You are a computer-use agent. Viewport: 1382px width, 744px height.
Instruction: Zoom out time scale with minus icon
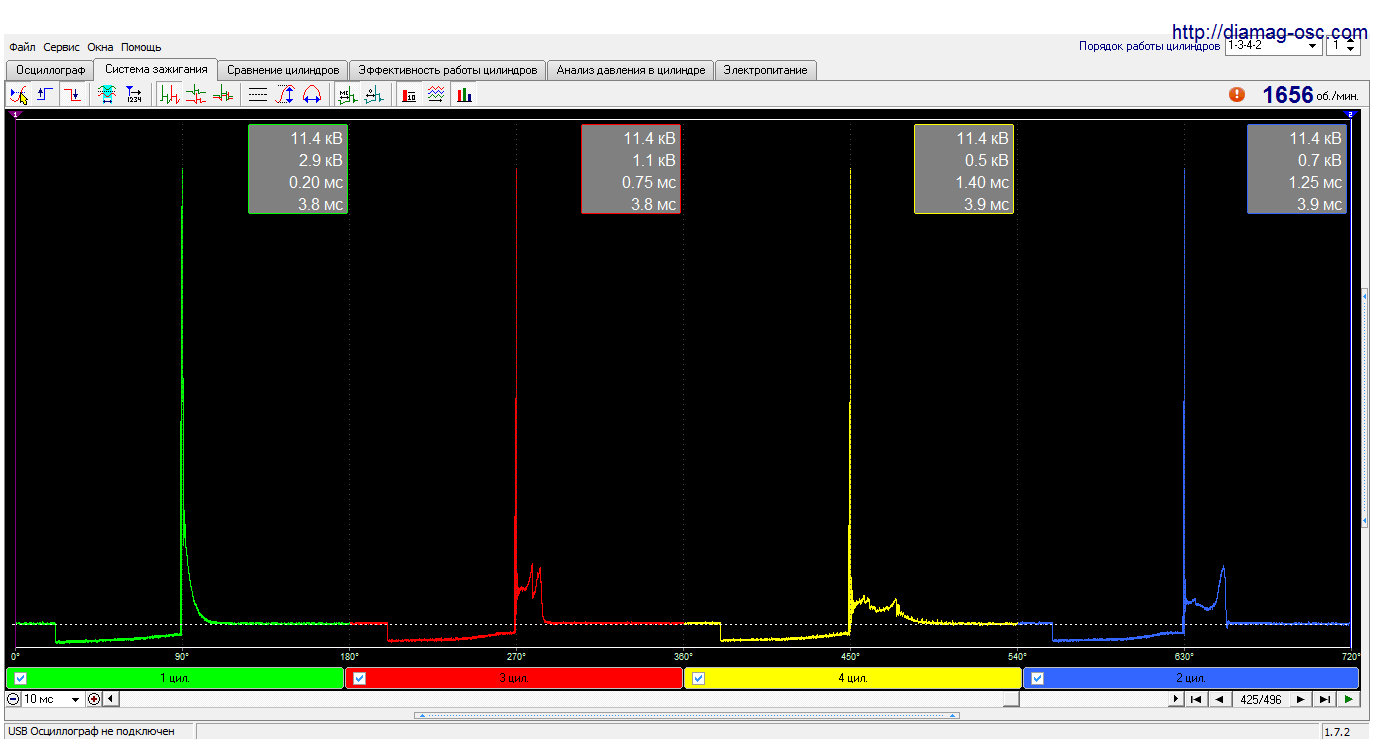(x=13, y=699)
